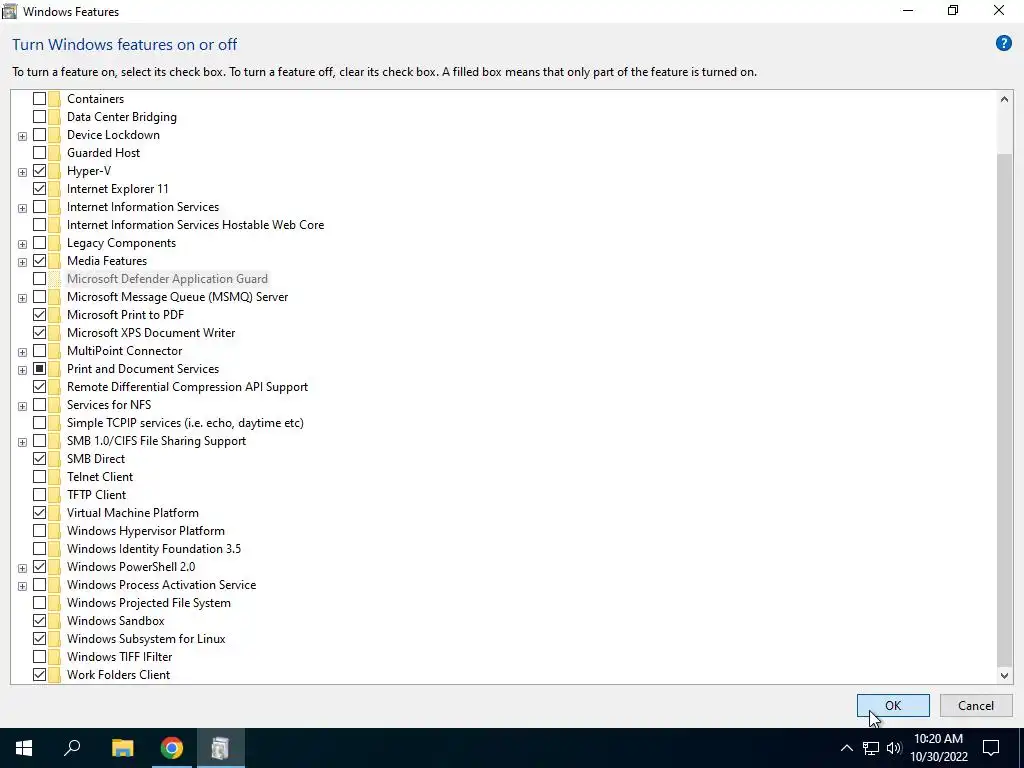Open the network tray icon

click(871, 748)
